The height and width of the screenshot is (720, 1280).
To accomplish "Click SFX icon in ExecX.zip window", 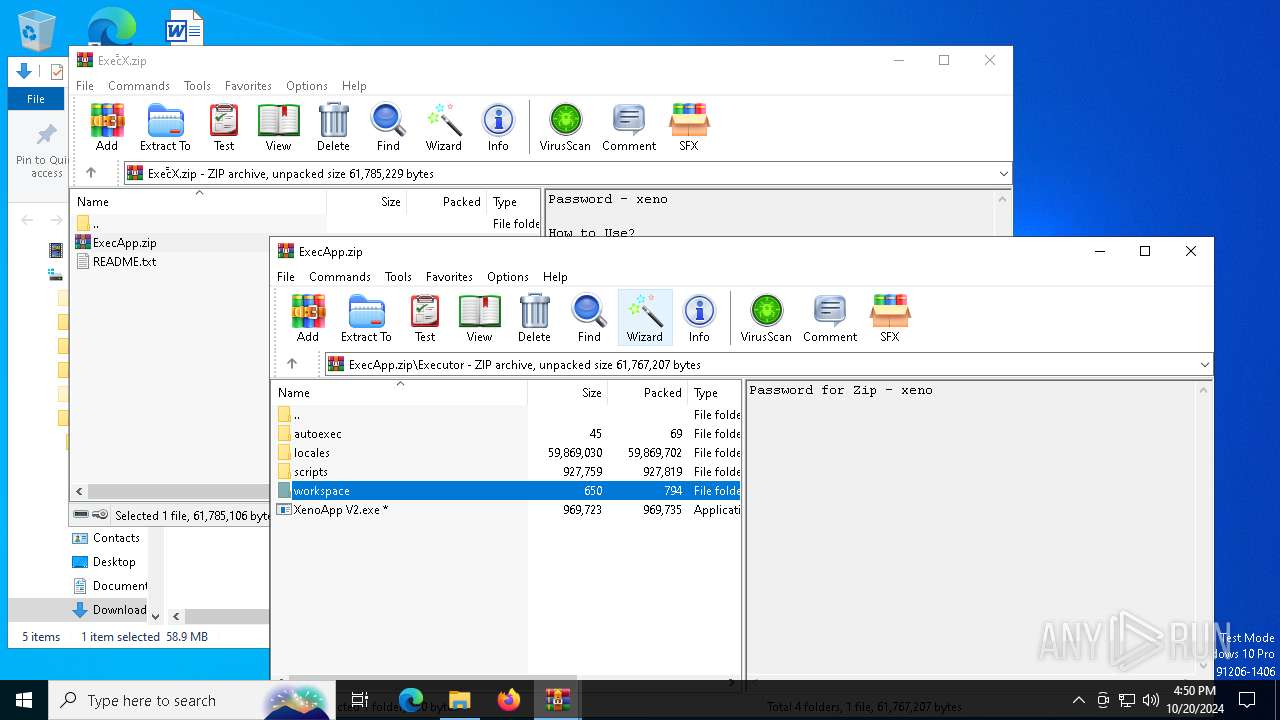I will click(688, 128).
